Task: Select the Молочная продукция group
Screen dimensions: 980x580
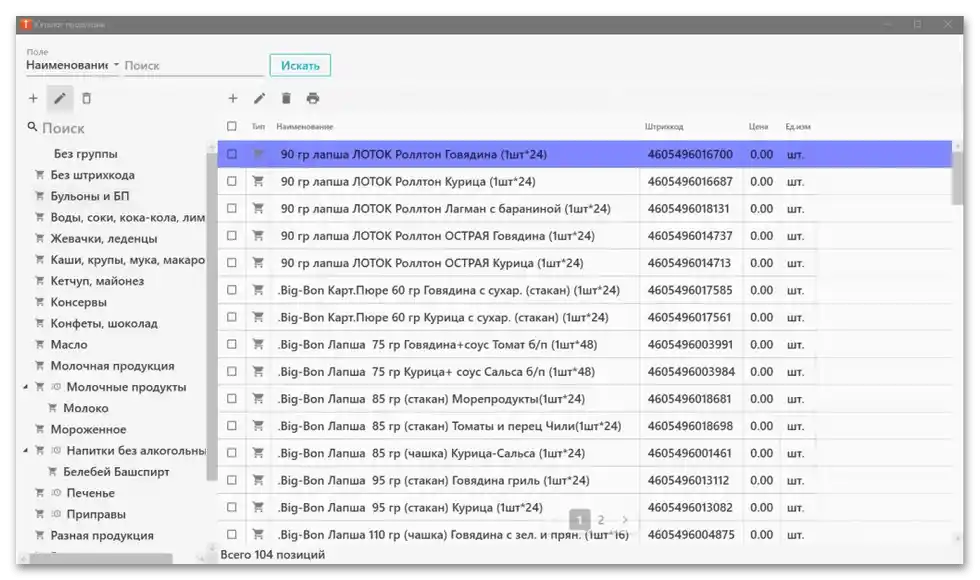Action: click(x=112, y=366)
